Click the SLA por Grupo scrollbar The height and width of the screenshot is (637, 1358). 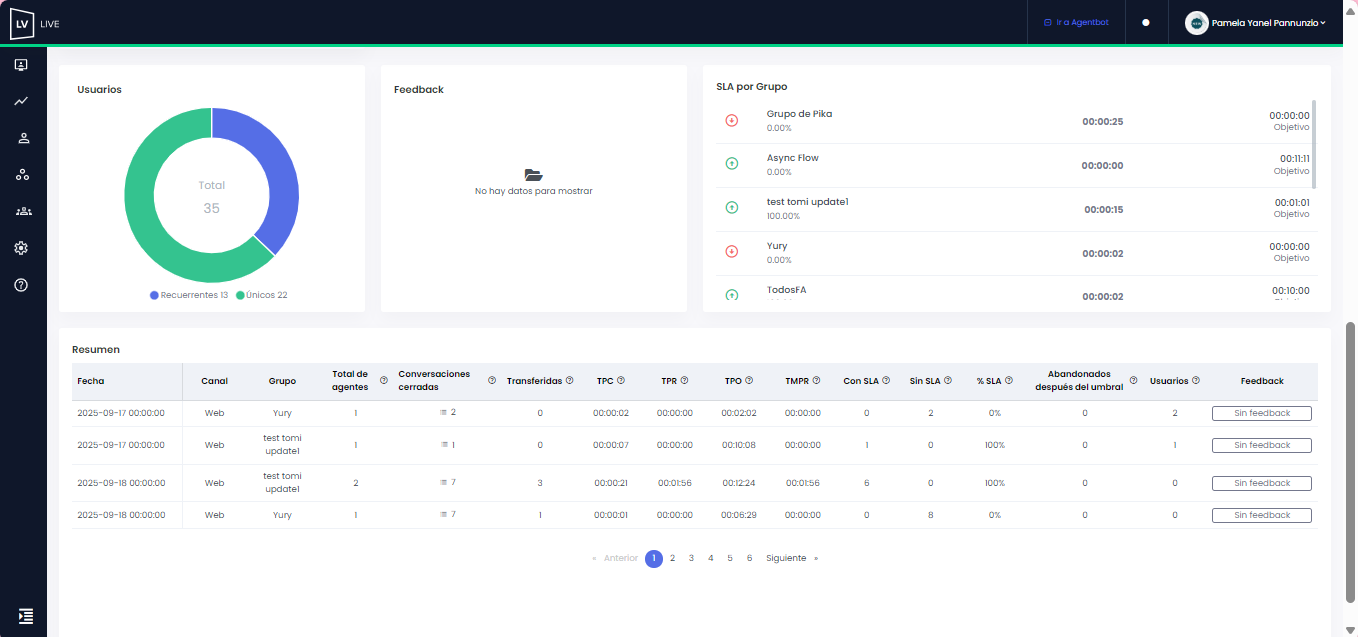click(x=1314, y=144)
